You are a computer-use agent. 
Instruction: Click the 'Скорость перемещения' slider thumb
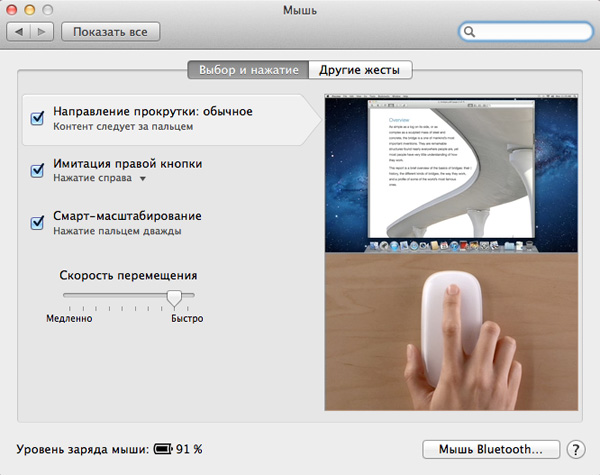click(175, 297)
